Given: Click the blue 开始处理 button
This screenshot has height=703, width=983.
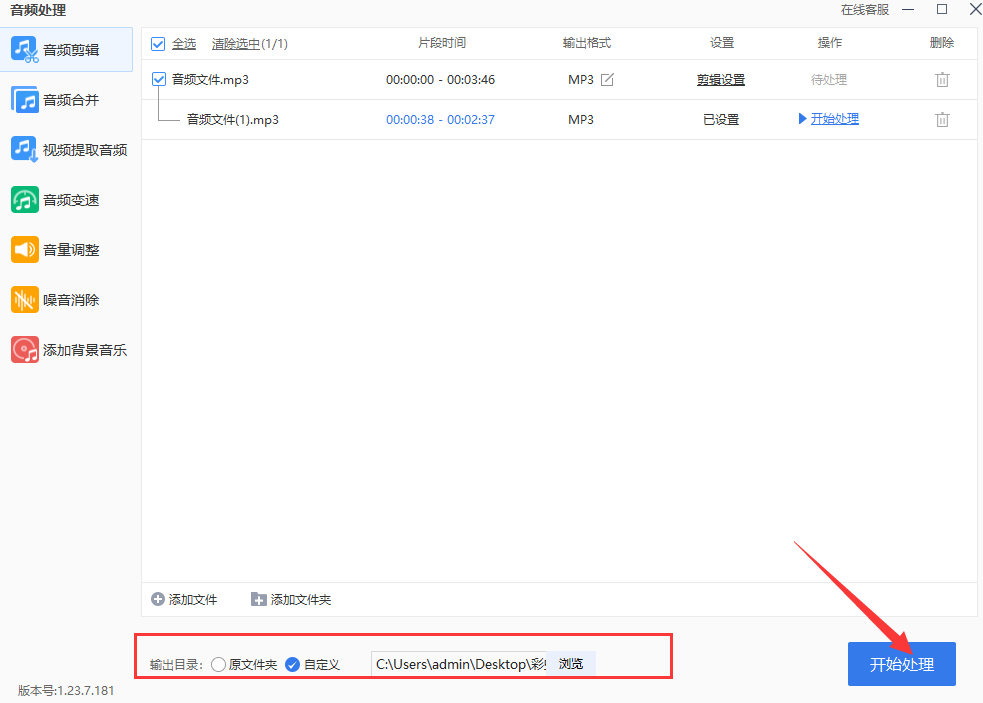Looking at the screenshot, I should [x=902, y=663].
